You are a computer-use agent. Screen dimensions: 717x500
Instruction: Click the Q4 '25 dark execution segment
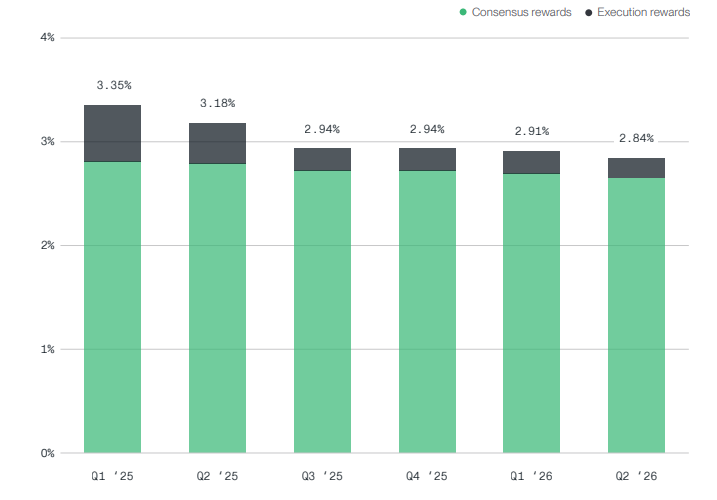(x=427, y=160)
